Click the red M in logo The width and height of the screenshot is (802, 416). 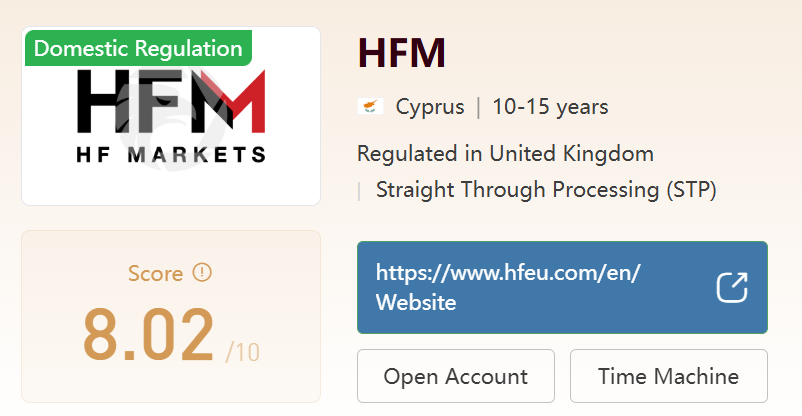pos(238,103)
